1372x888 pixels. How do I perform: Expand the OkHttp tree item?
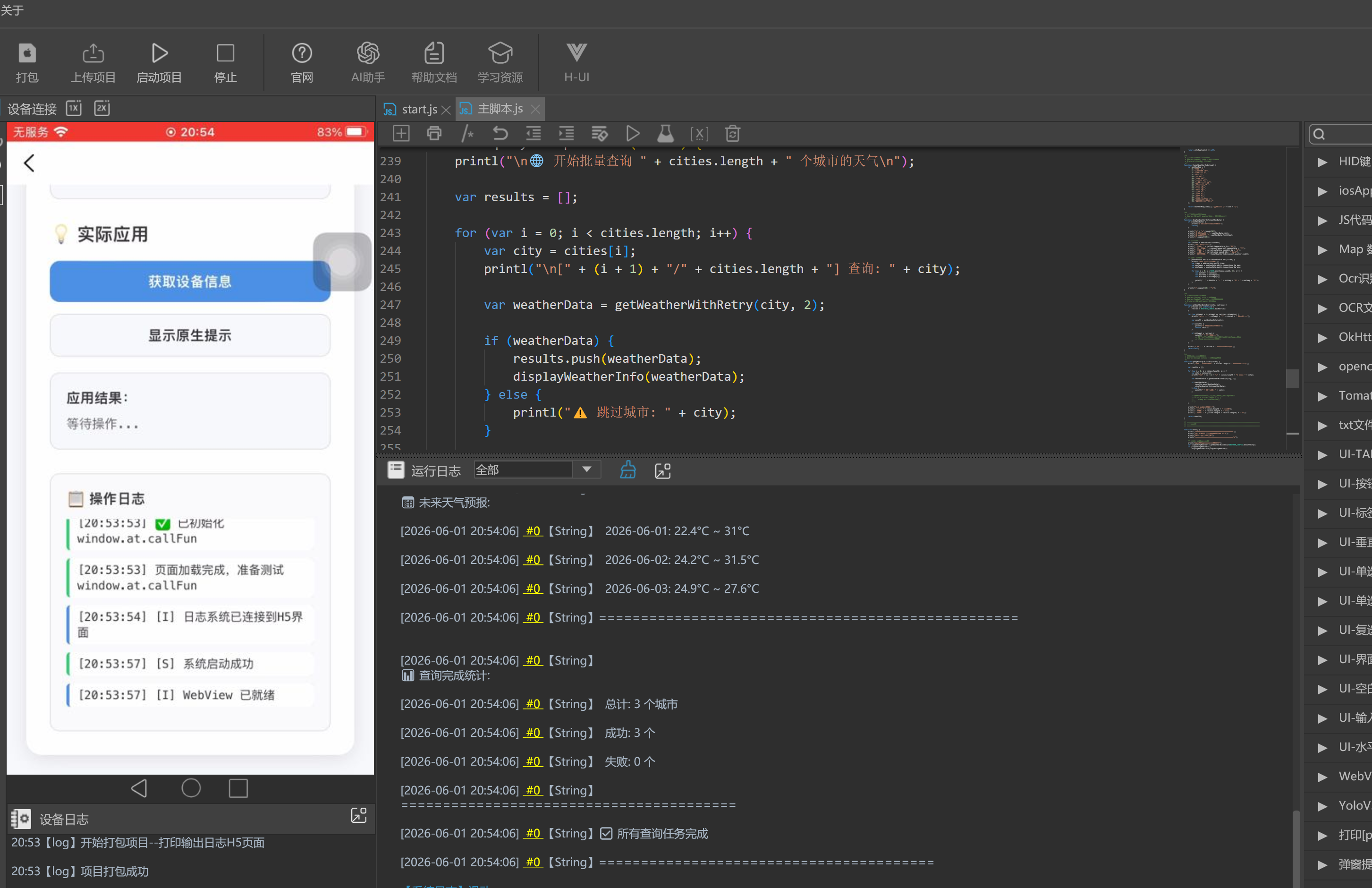pos(1322,338)
